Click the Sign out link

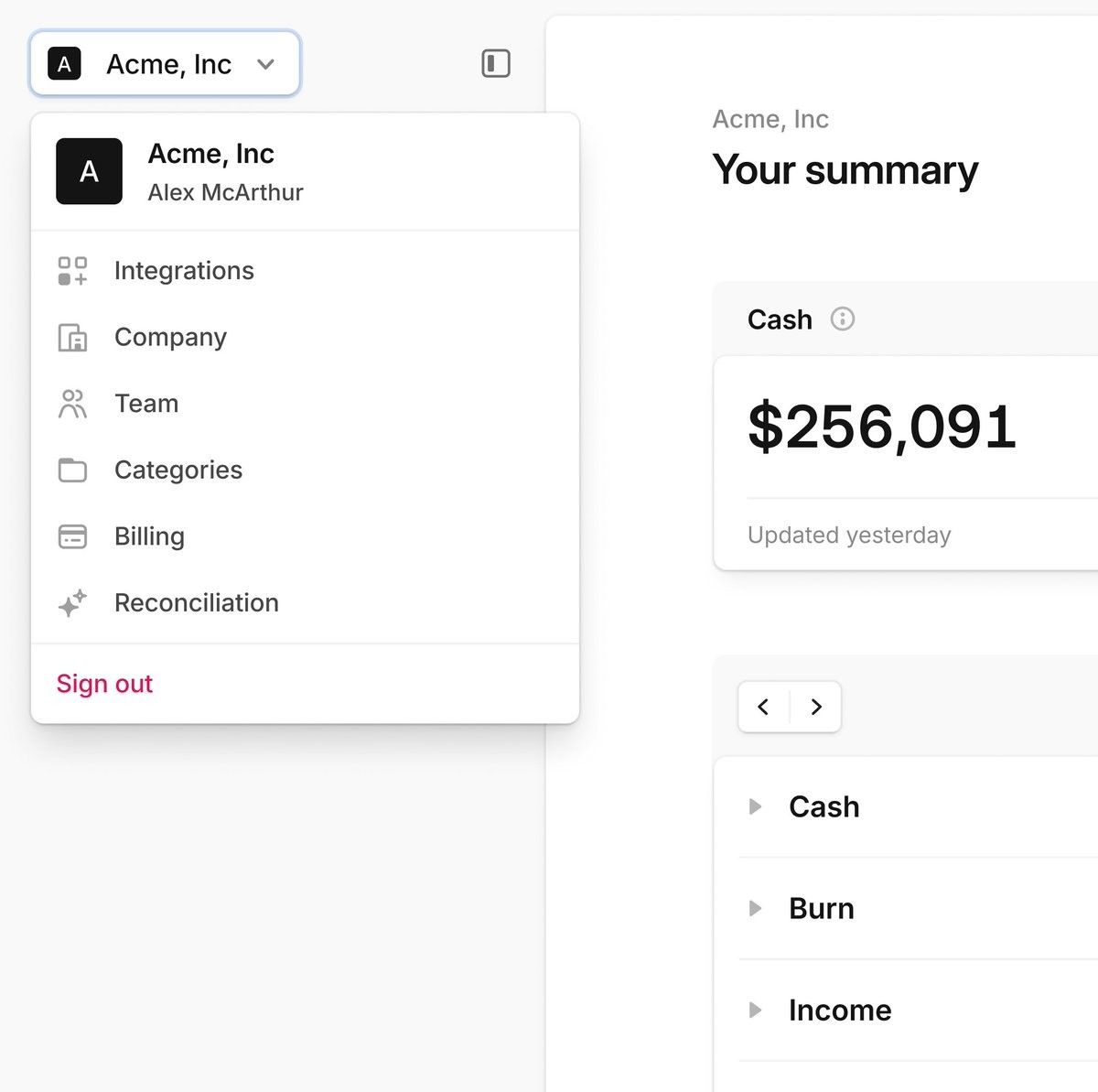click(104, 684)
